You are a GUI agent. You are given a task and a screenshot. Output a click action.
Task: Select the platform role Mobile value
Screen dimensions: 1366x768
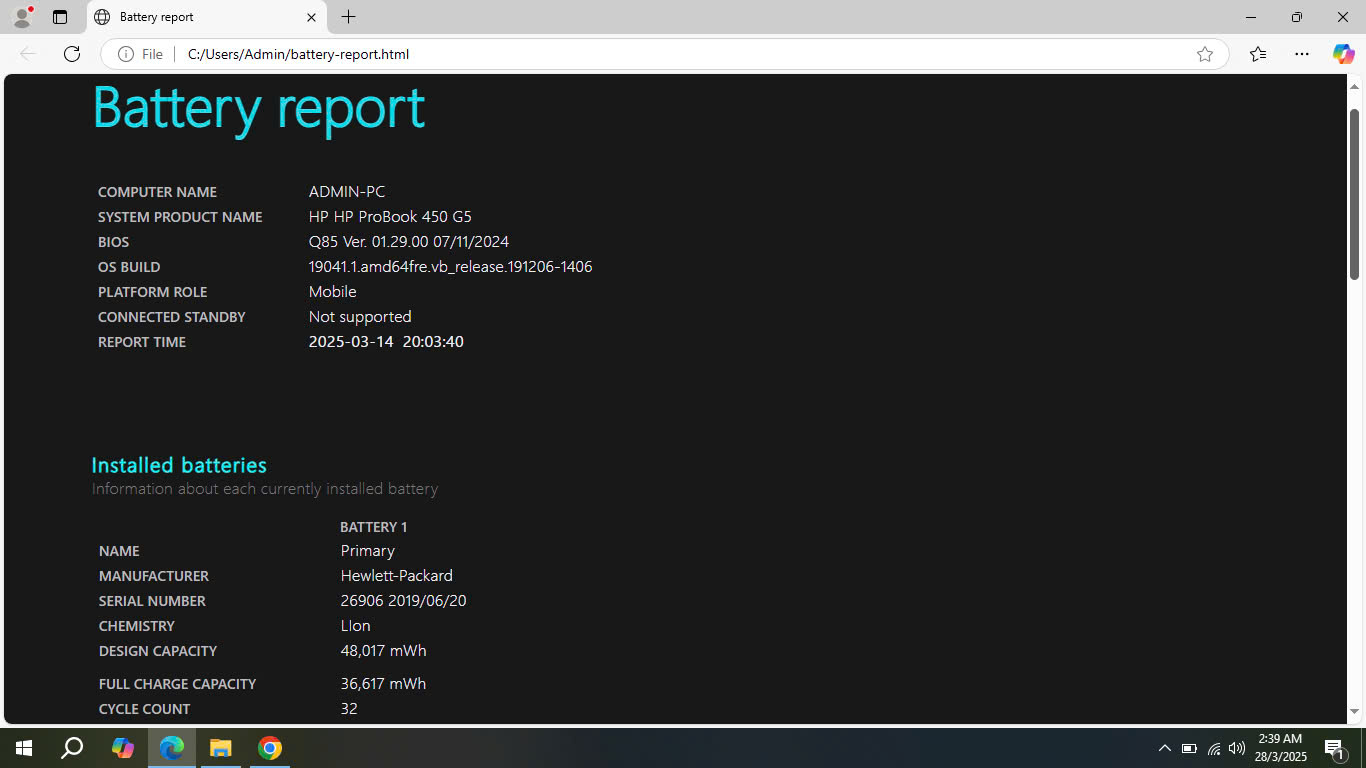[x=333, y=292]
